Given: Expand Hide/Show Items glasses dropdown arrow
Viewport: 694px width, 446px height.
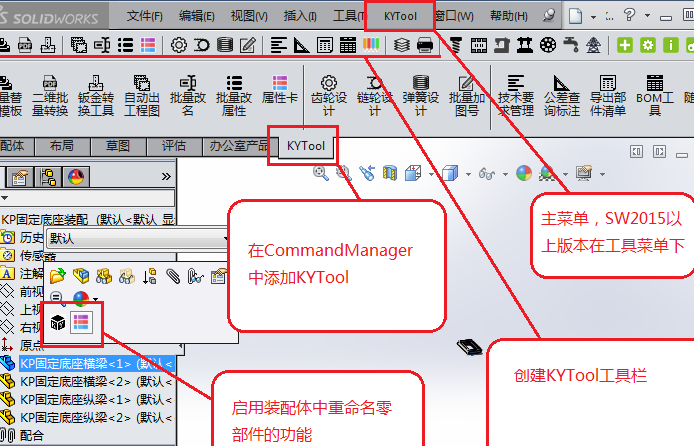Looking at the screenshot, I should point(505,174).
